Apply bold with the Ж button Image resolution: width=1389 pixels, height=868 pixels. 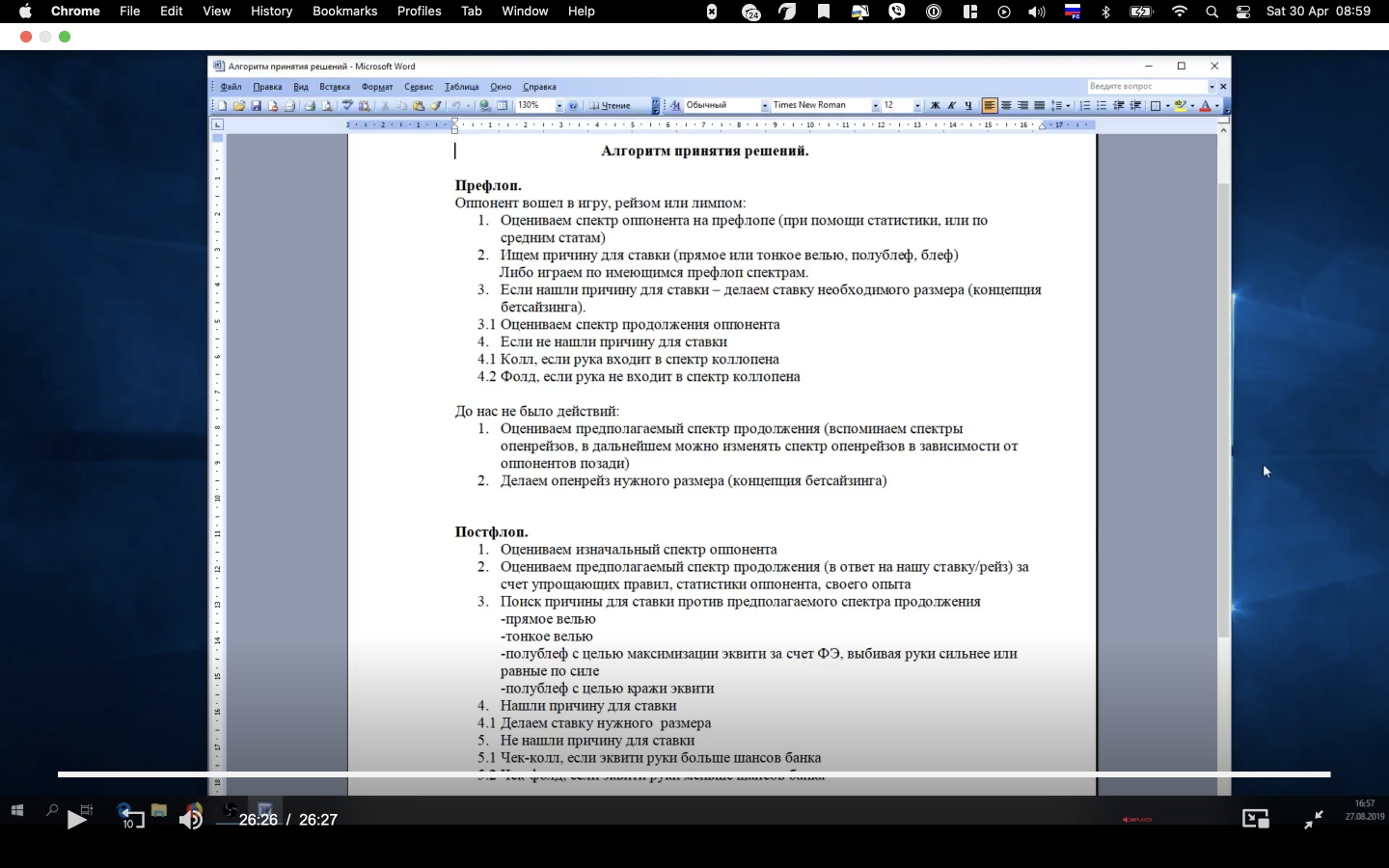935,106
